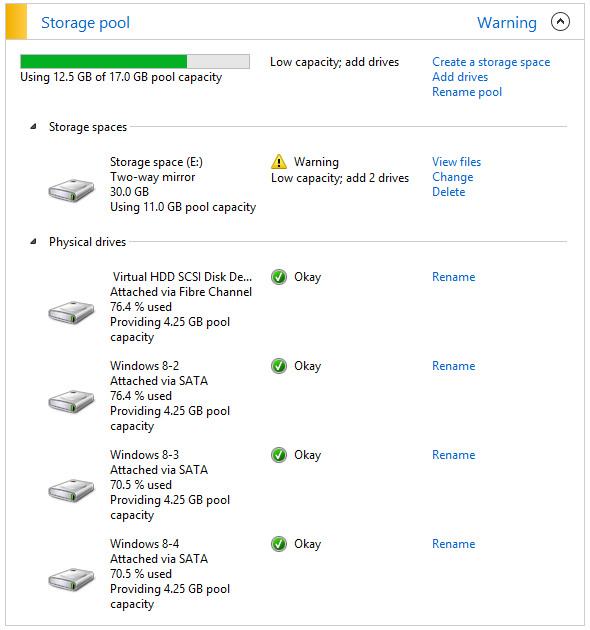Delete the Storage space (E:)
The image size is (590, 630).
tap(449, 192)
